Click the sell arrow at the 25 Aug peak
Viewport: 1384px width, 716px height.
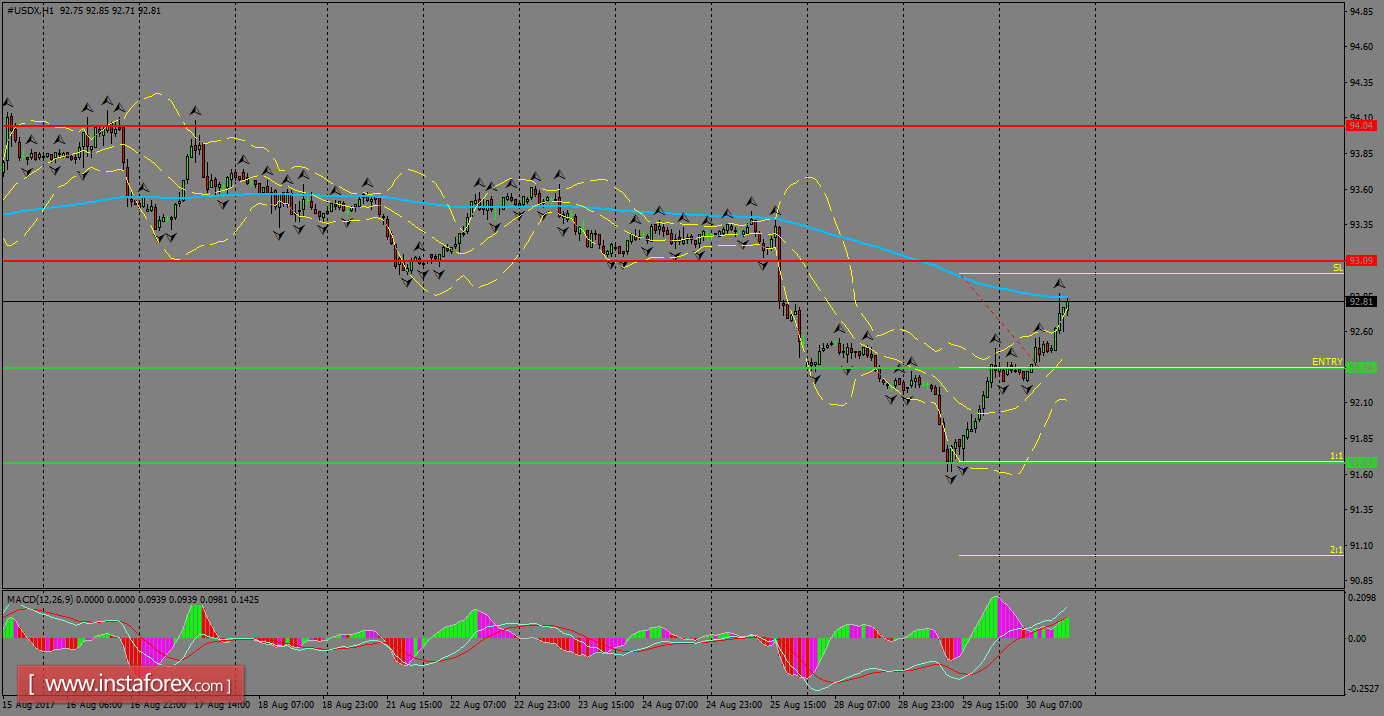774,210
